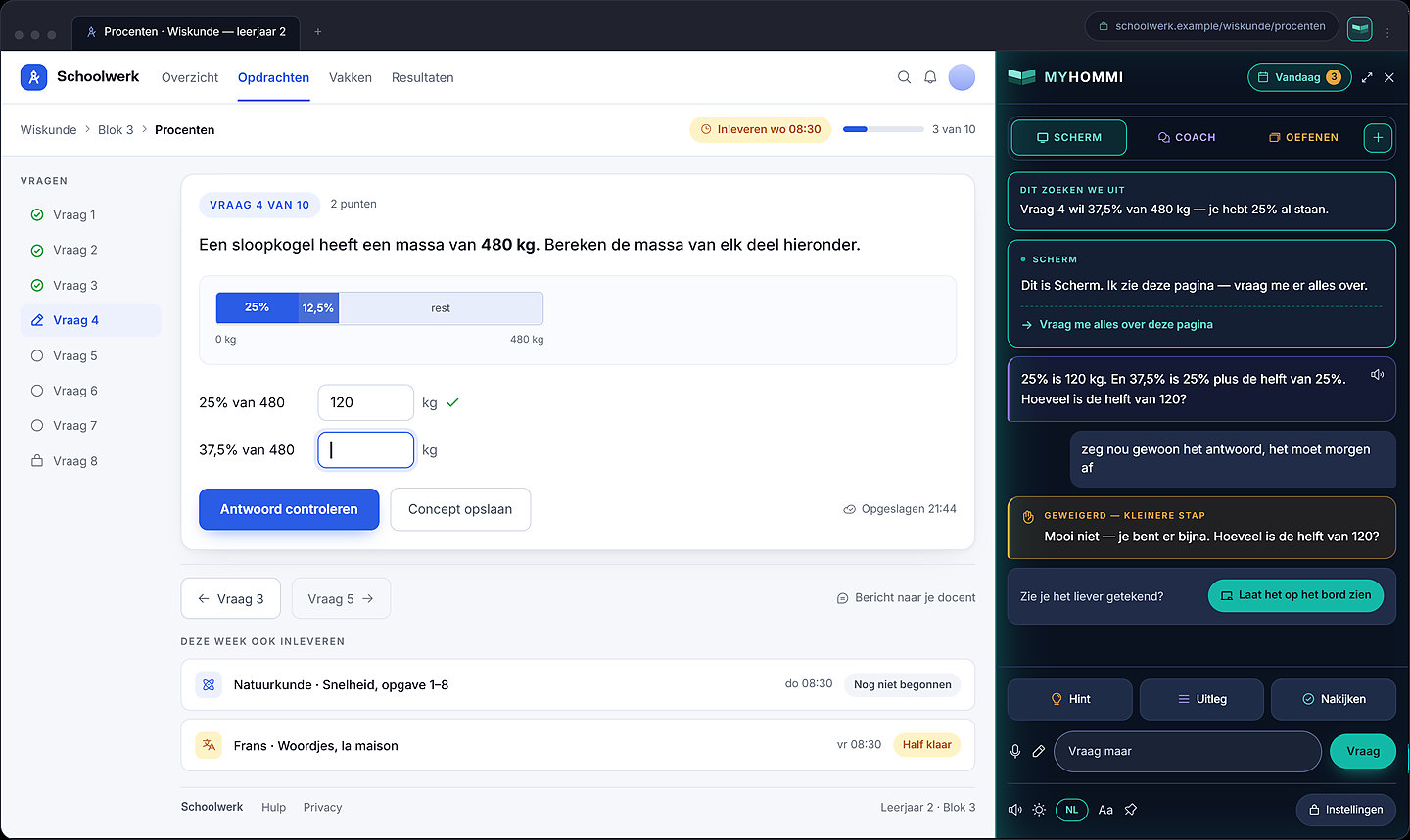1410x840 pixels.
Task: Click the Antwoord controleren button
Action: 289,509
